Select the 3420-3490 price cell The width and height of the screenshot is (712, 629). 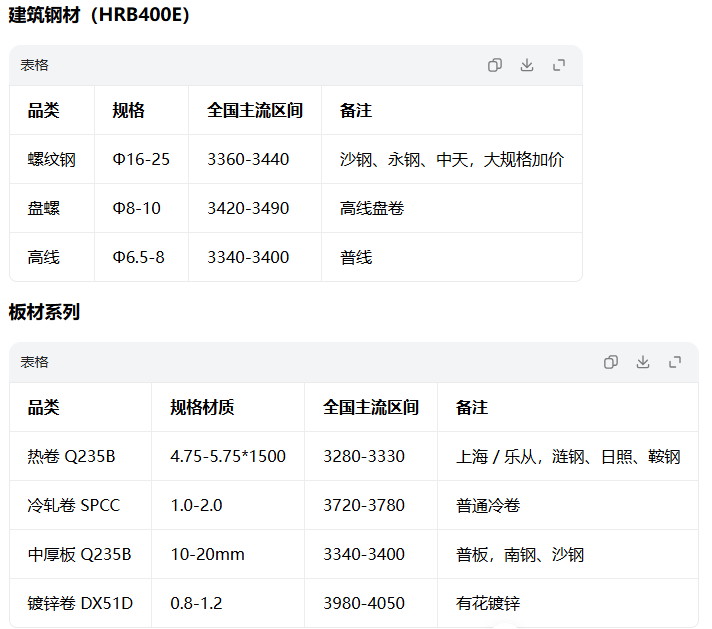point(255,208)
